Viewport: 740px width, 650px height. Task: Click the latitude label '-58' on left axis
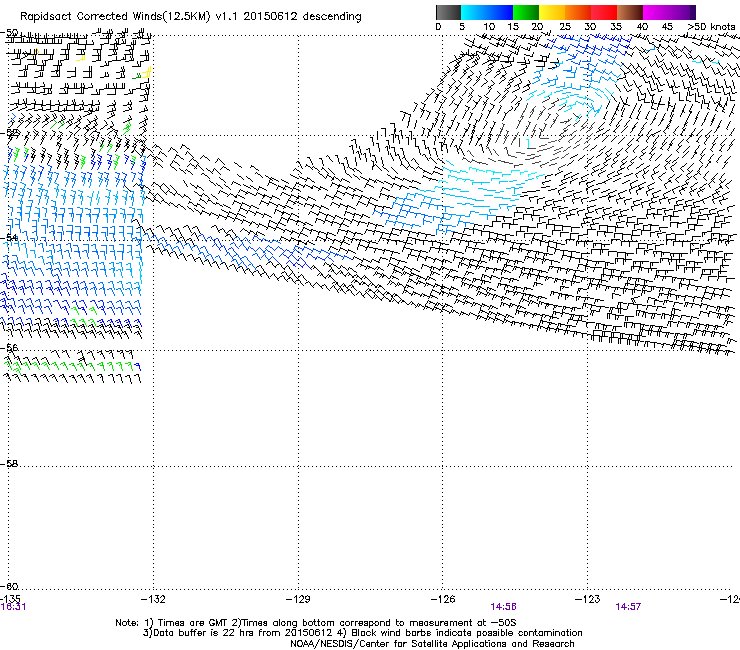(x=9, y=464)
